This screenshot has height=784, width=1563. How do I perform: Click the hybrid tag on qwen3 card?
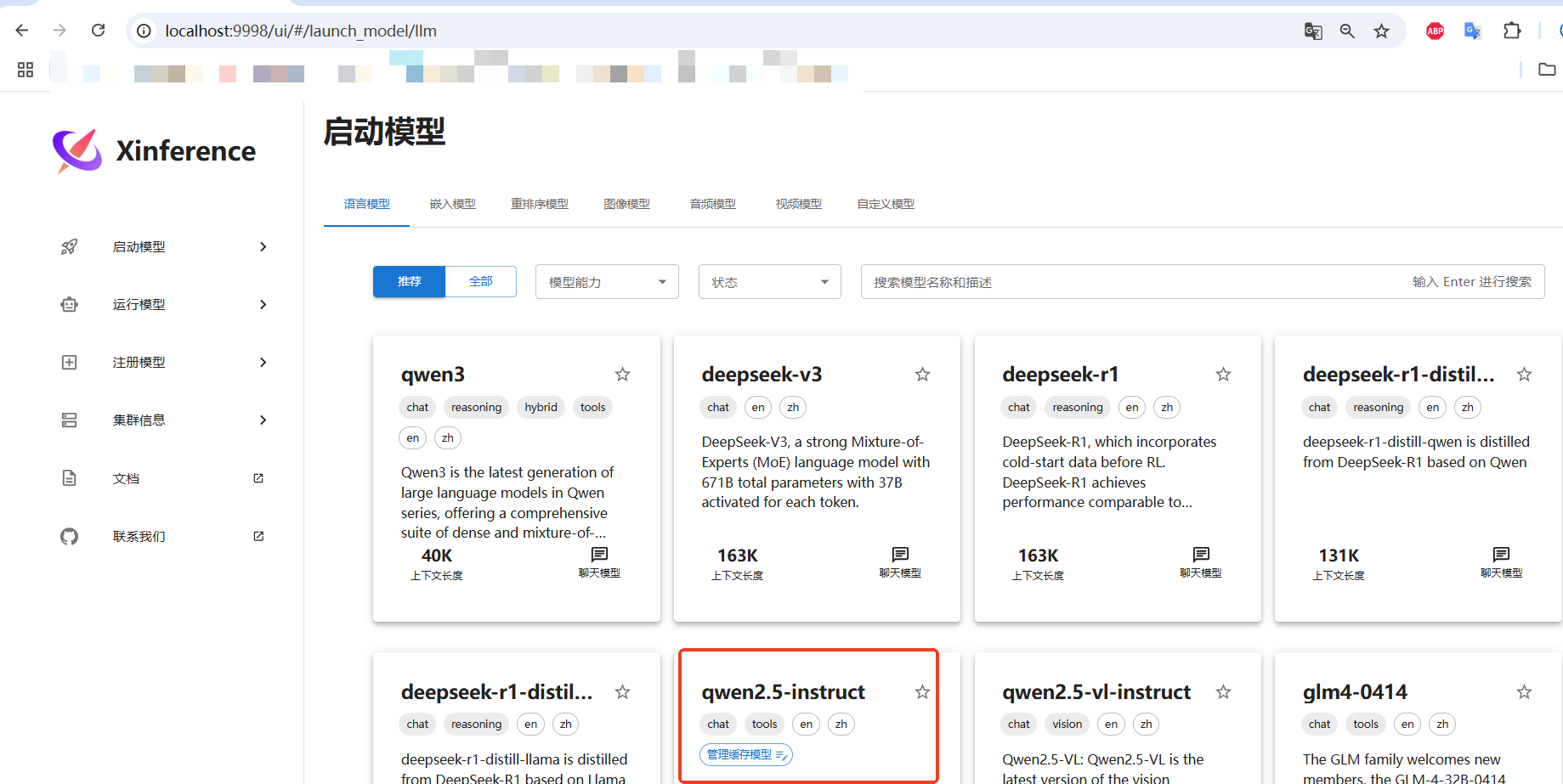(x=541, y=408)
